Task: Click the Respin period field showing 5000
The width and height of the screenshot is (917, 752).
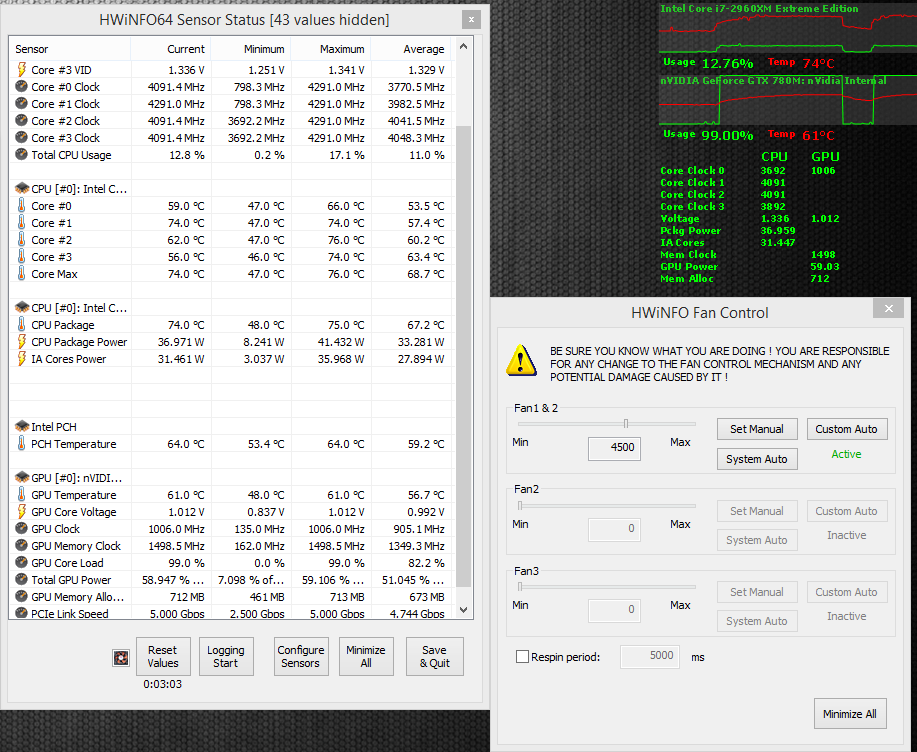Action: tap(649, 656)
